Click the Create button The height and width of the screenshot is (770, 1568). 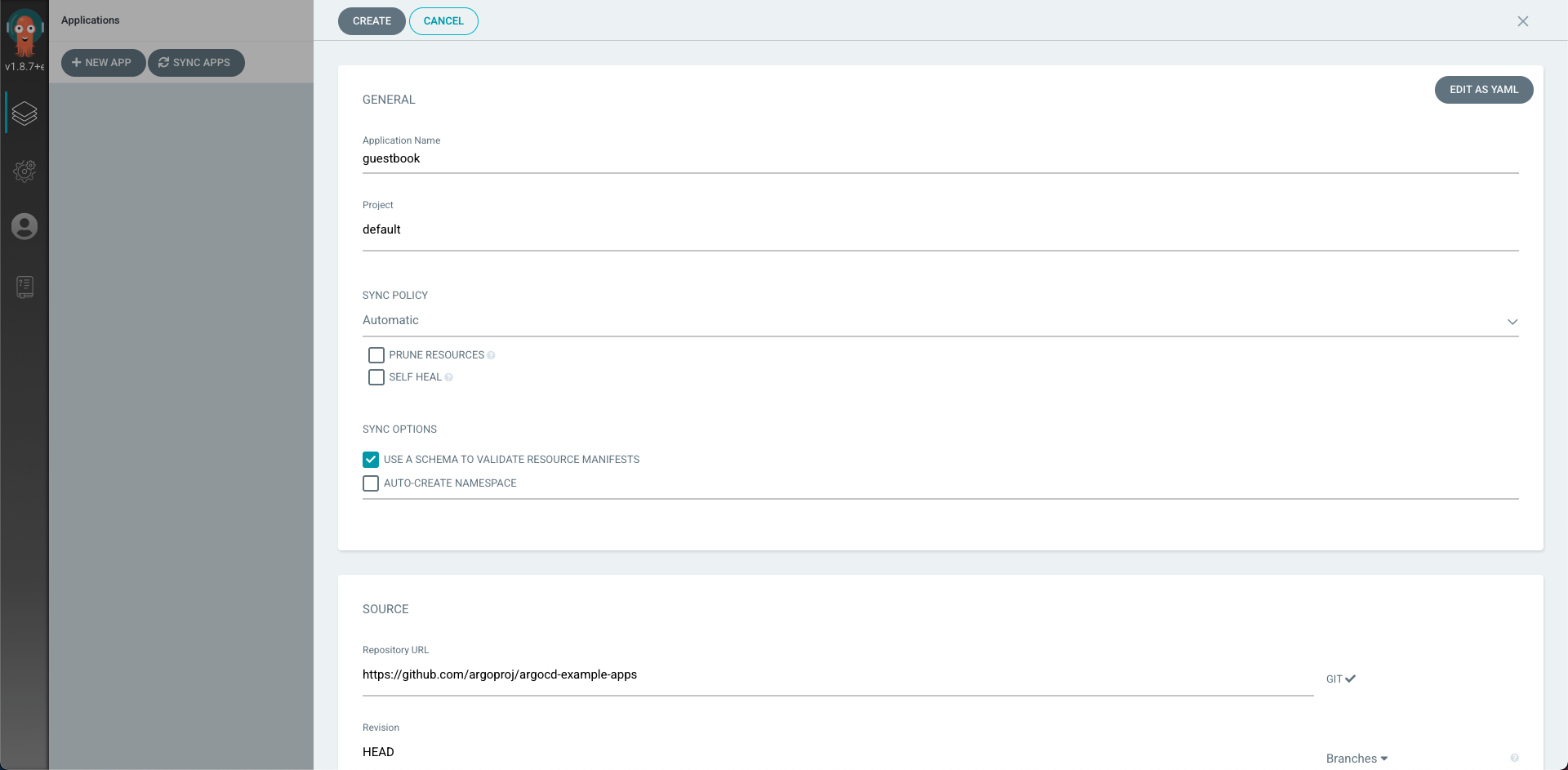[x=372, y=21]
